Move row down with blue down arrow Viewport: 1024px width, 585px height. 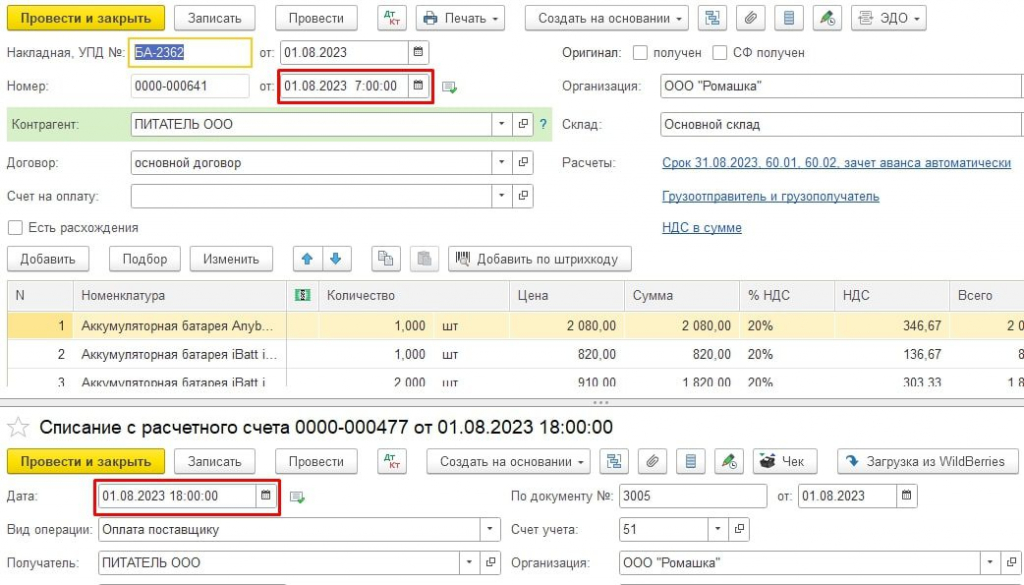pos(336,259)
